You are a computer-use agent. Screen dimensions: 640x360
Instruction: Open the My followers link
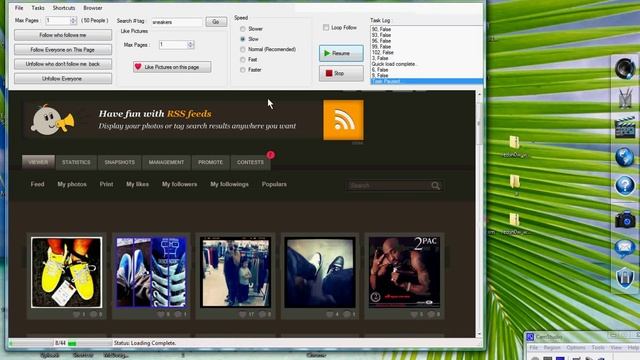click(179, 184)
